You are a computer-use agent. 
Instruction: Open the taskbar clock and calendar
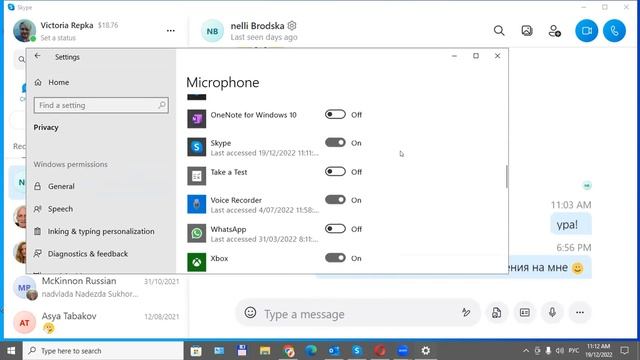point(598,351)
